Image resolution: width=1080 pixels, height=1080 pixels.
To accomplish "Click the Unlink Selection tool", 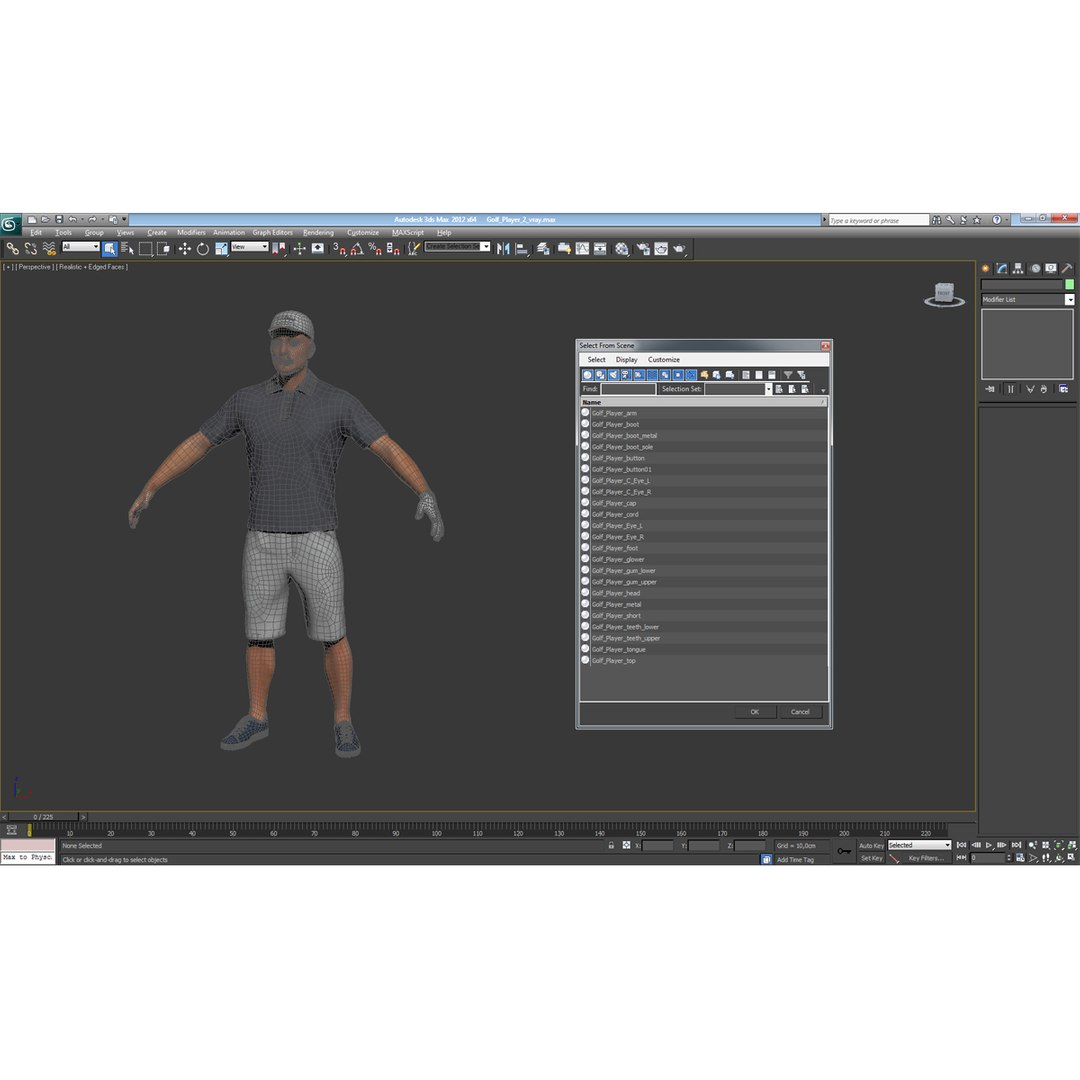I will pyautogui.click(x=30, y=249).
